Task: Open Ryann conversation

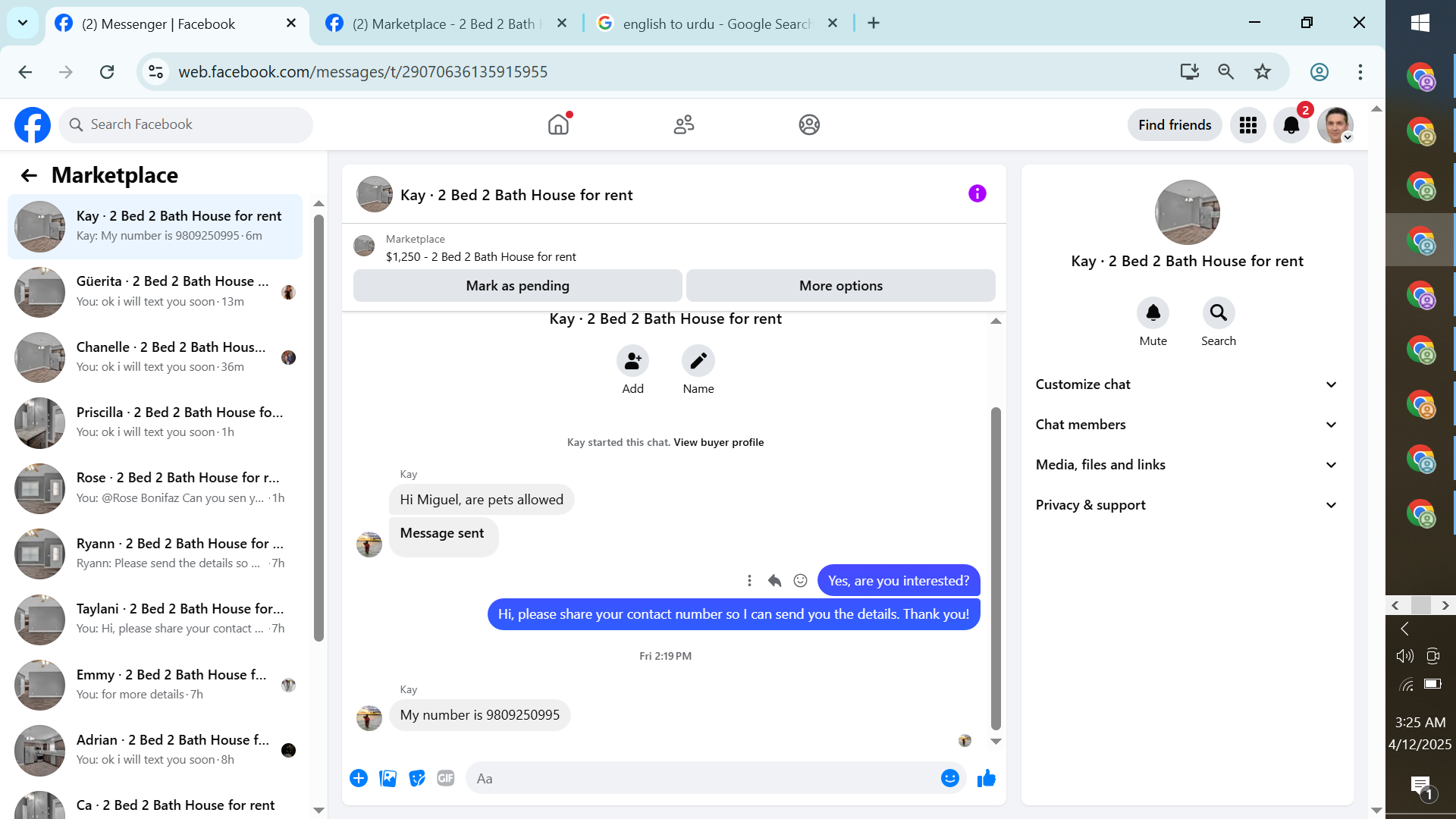Action: [155, 554]
